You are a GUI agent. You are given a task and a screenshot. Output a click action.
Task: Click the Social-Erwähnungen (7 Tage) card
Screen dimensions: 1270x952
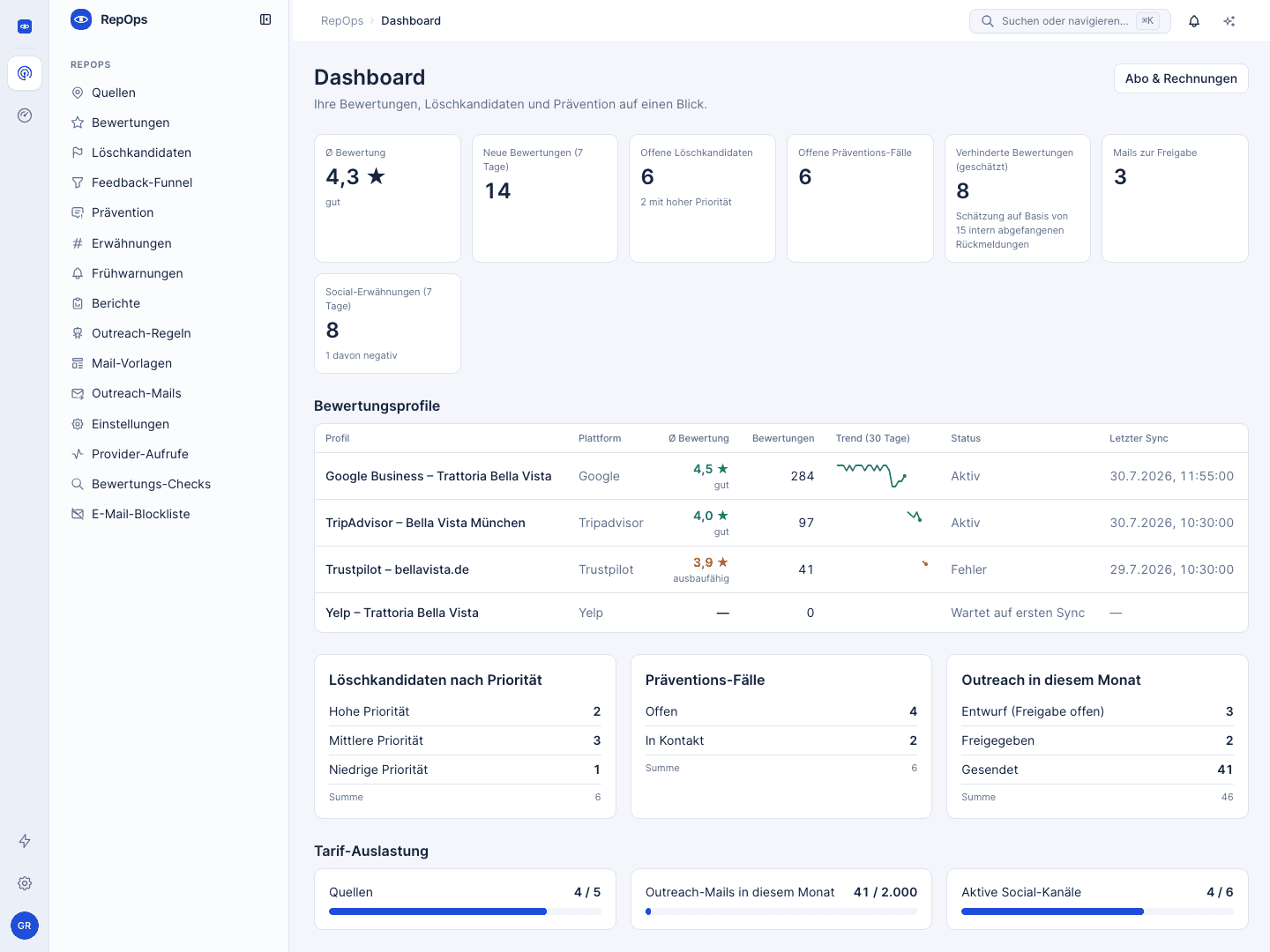point(387,324)
